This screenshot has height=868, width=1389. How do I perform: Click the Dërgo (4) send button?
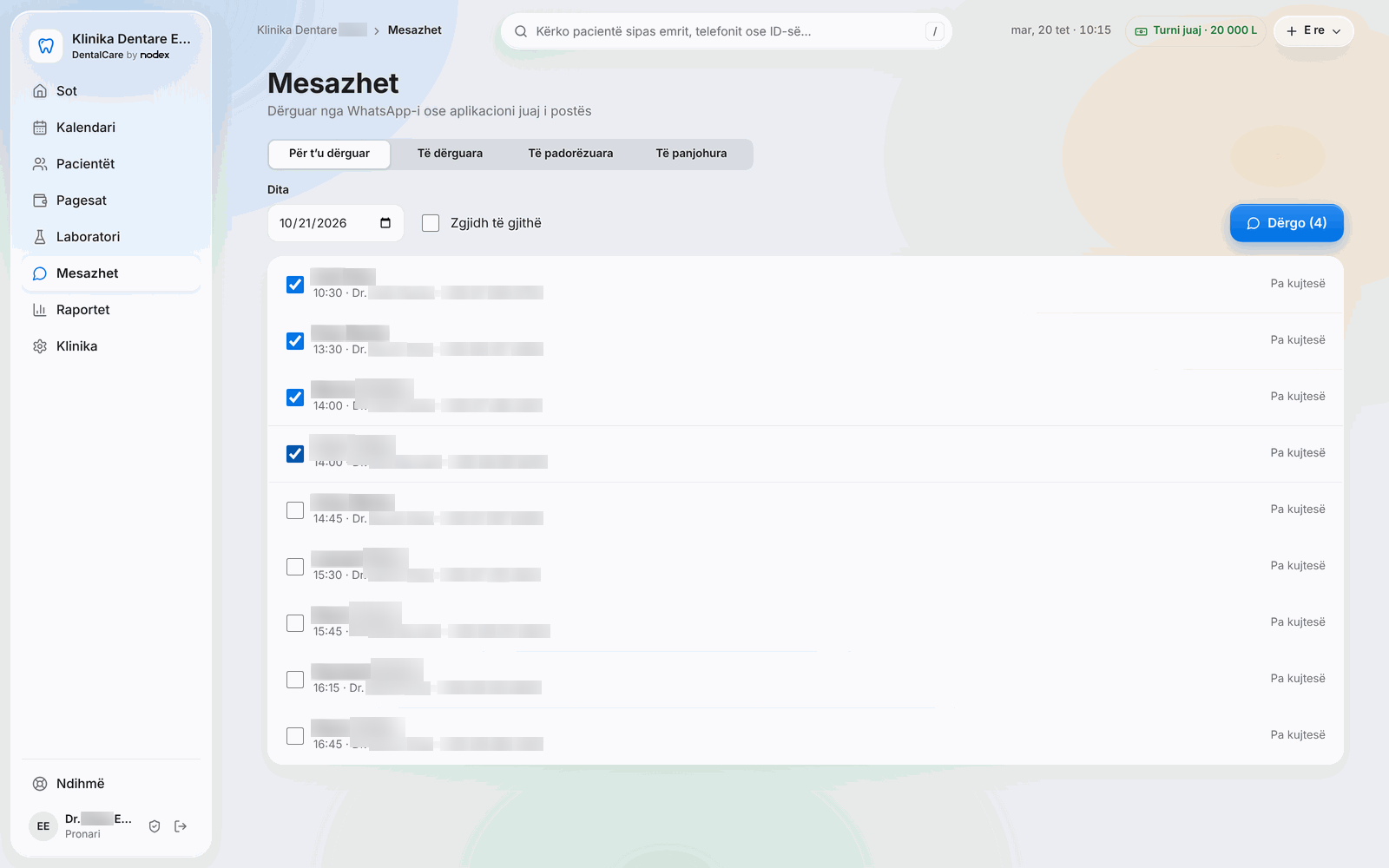tap(1287, 223)
